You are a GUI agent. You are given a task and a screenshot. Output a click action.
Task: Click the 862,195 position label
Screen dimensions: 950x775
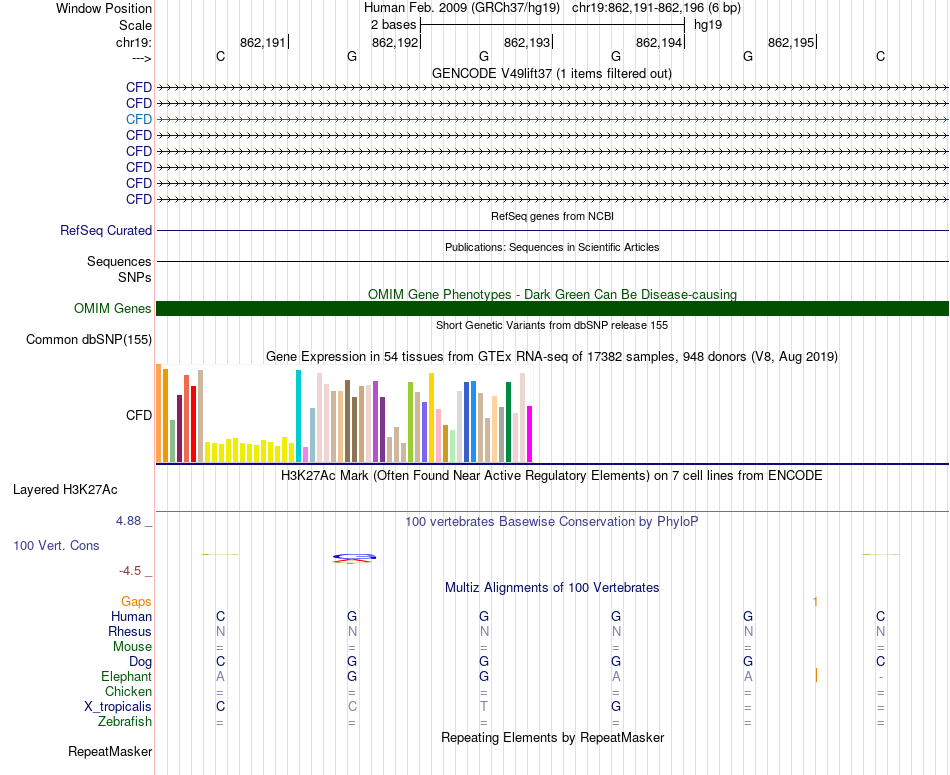pyautogui.click(x=791, y=42)
